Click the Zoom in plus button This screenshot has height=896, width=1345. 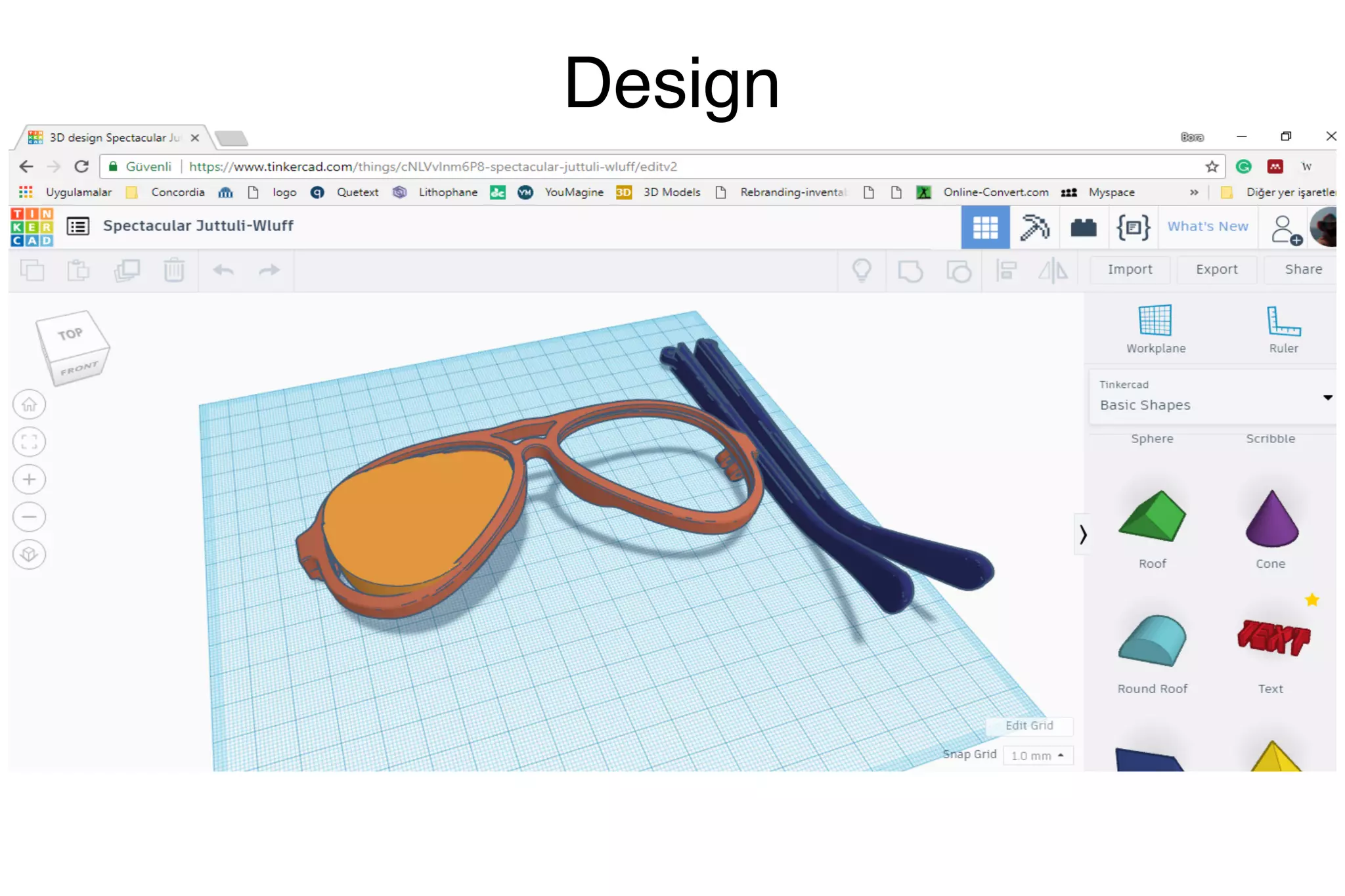tap(30, 479)
